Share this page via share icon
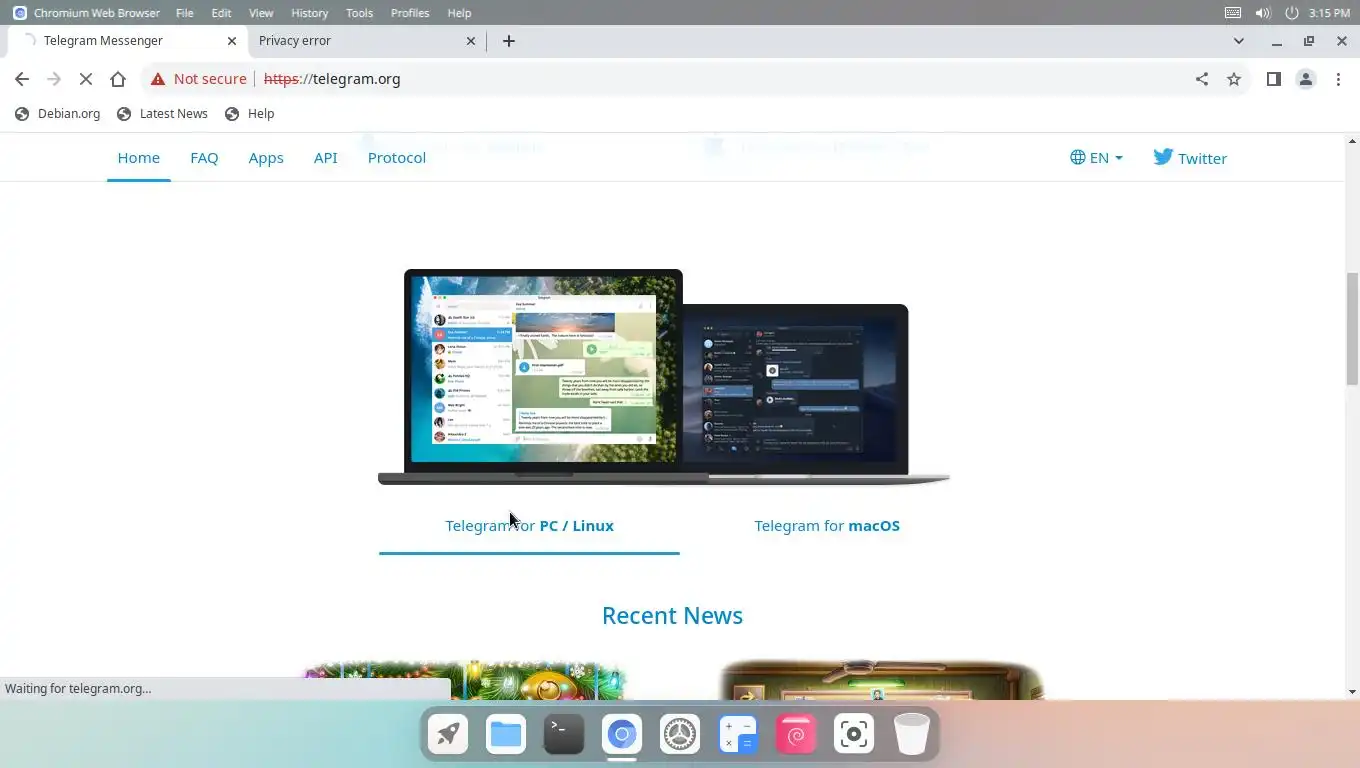This screenshot has width=1360, height=768. tap(1202, 79)
